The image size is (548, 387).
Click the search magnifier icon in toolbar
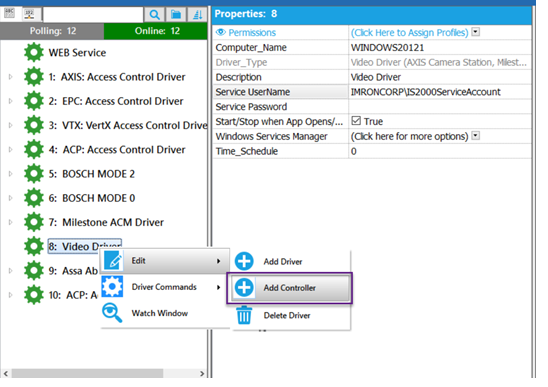pyautogui.click(x=154, y=15)
